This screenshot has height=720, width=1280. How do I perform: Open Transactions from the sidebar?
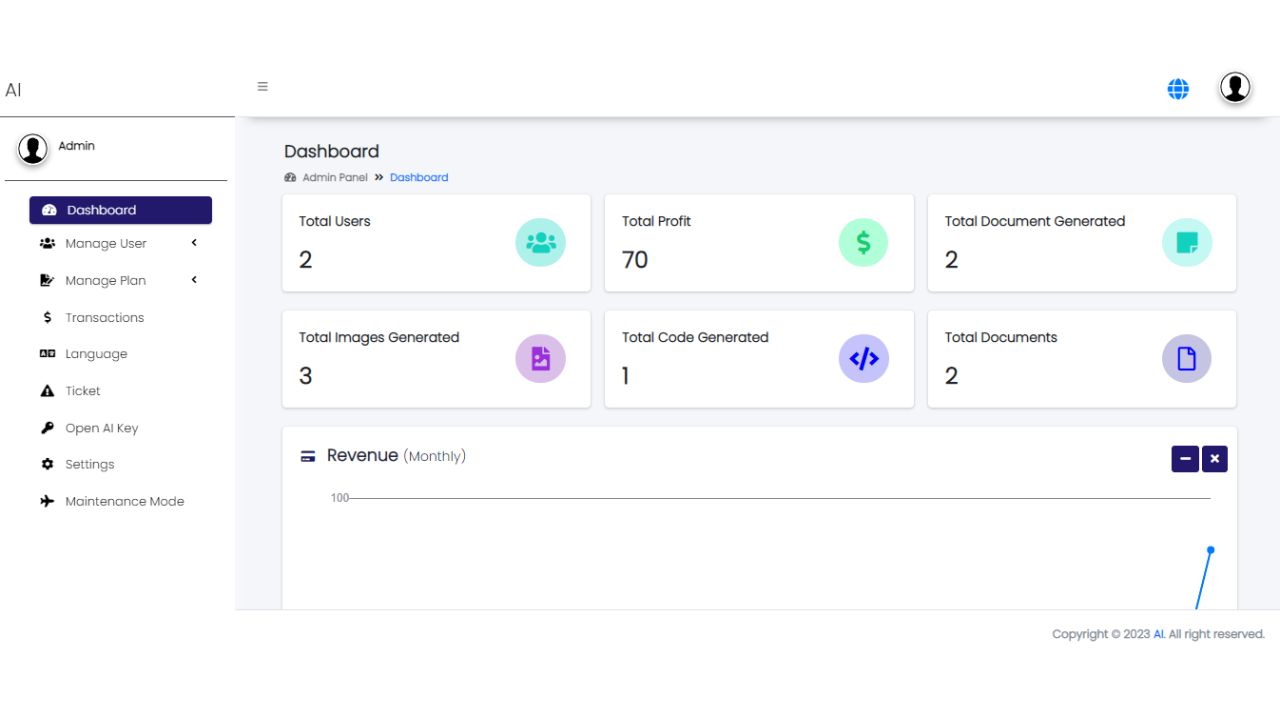click(104, 318)
